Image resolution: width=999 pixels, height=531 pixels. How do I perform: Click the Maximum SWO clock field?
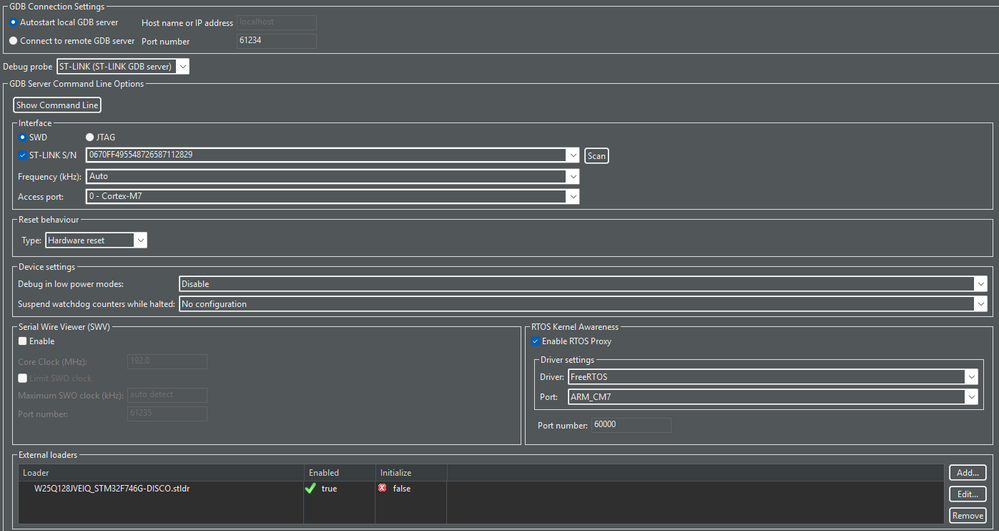click(x=168, y=395)
